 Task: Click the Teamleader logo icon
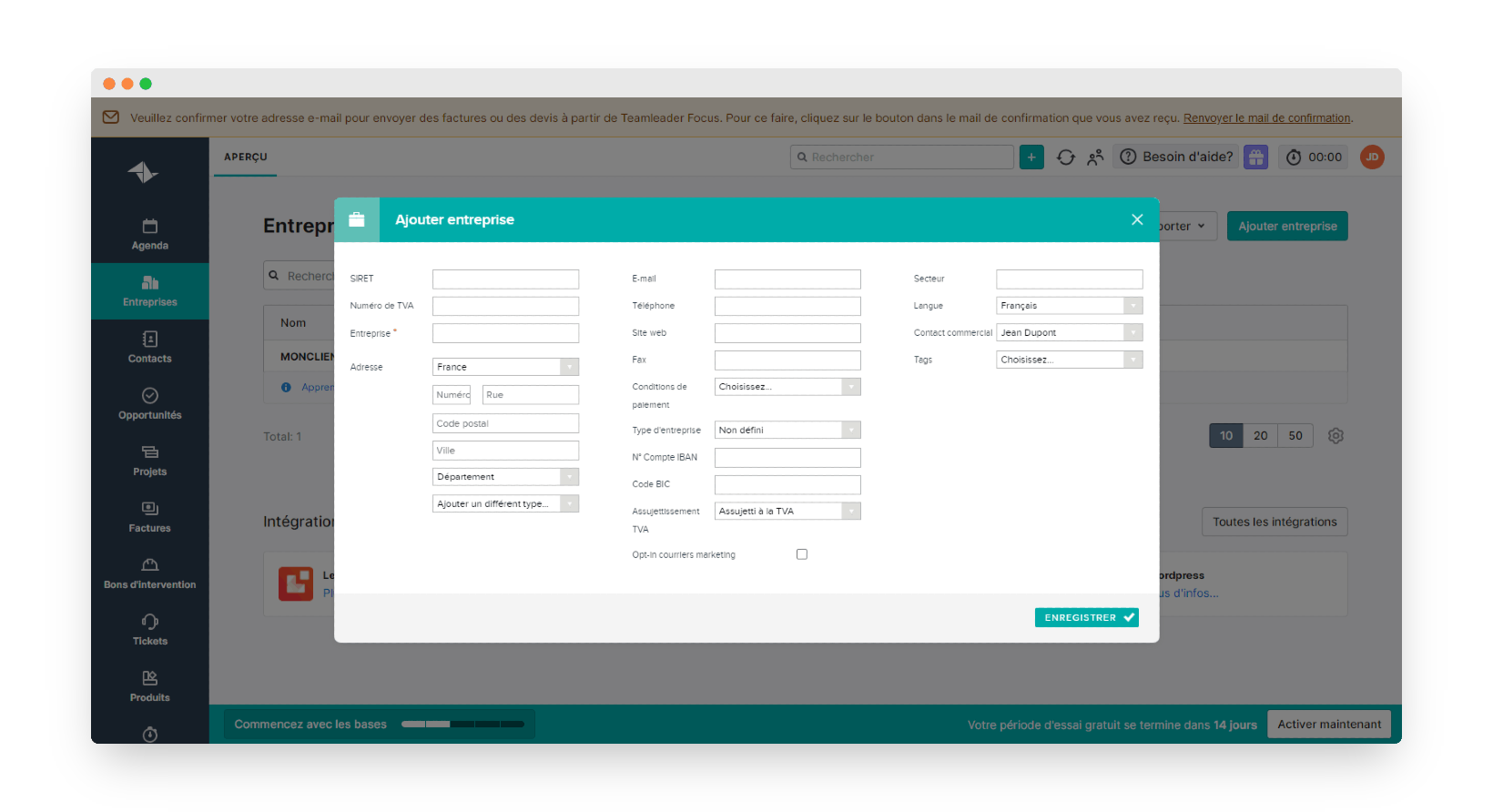(x=143, y=172)
